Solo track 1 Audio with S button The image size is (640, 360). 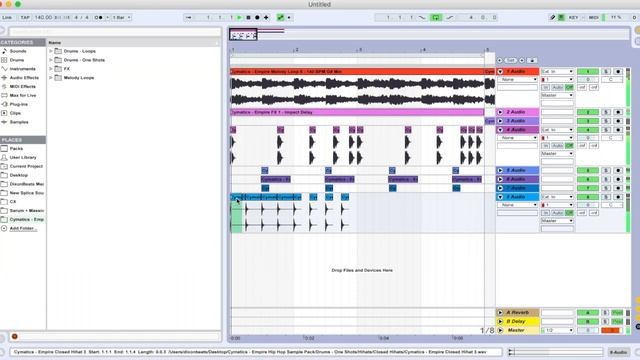coord(606,71)
